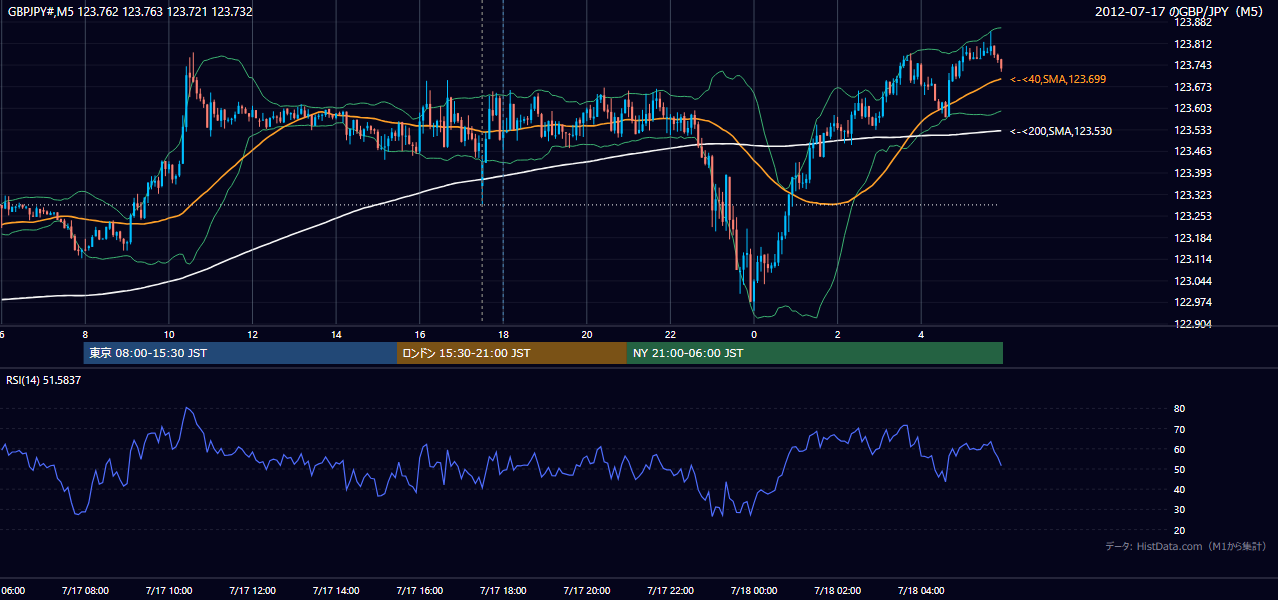Click price axis label 123.044

(x=1191, y=281)
